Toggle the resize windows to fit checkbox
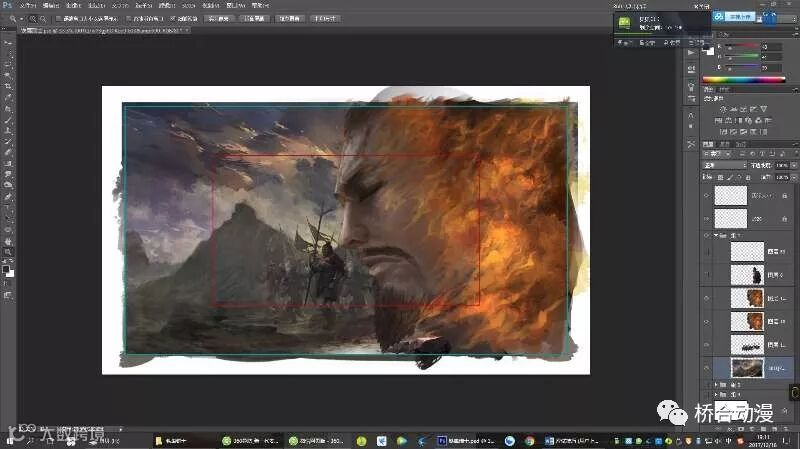800x449 pixels. (59, 19)
